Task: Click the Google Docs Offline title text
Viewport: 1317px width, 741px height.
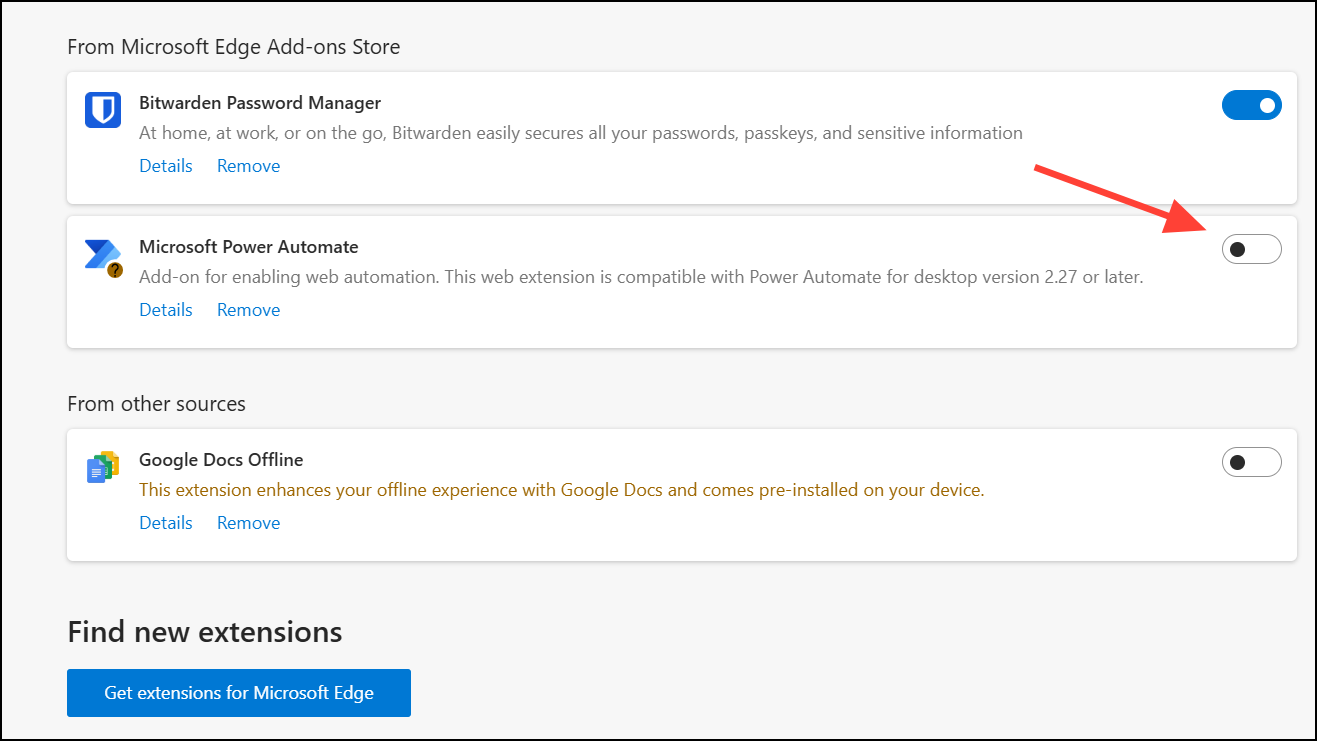Action: 221,460
